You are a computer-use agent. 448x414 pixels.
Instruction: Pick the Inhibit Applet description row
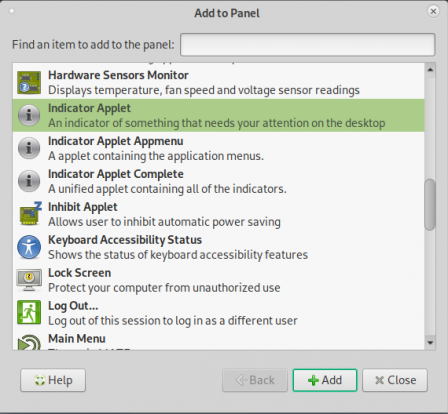click(x=164, y=222)
